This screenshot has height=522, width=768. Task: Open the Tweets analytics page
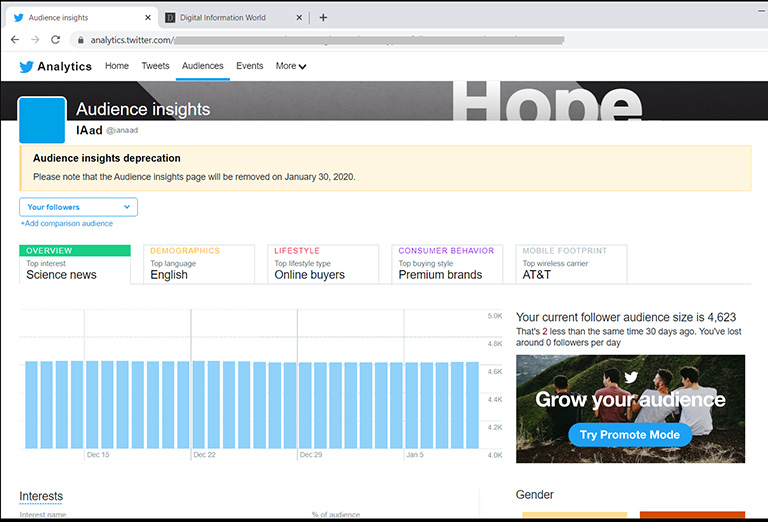(x=155, y=66)
